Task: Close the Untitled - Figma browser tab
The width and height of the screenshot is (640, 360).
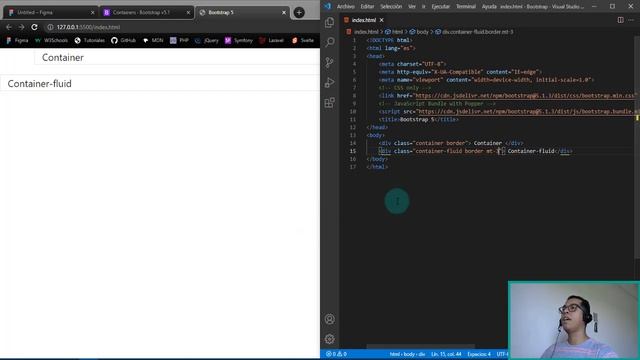Action: tap(92, 13)
